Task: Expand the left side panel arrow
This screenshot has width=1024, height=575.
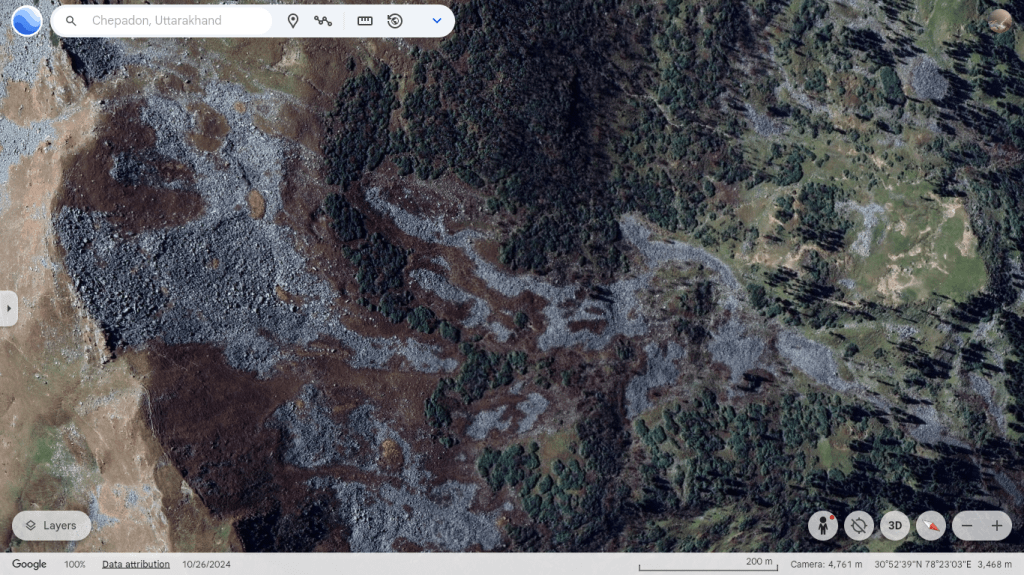Action: click(x=8, y=308)
